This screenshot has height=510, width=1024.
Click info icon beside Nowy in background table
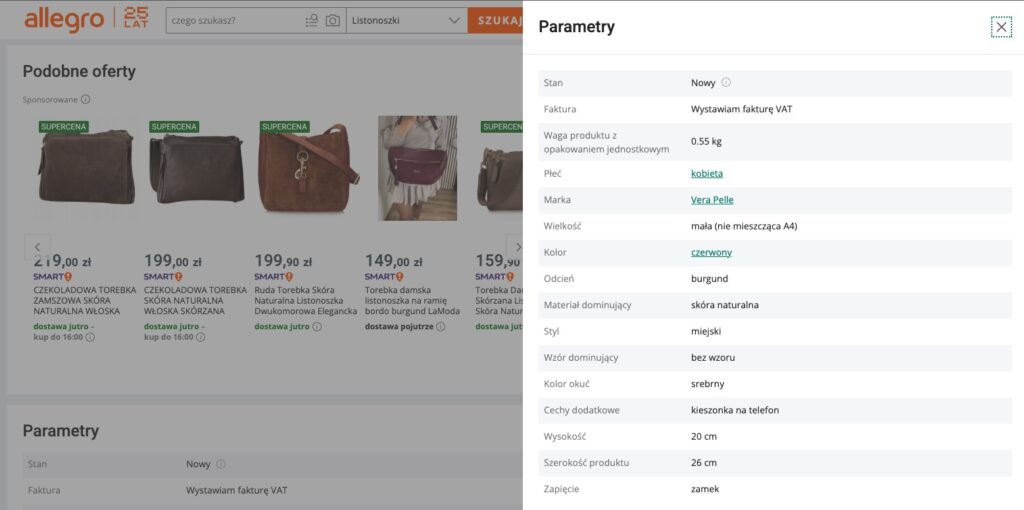pos(221,464)
